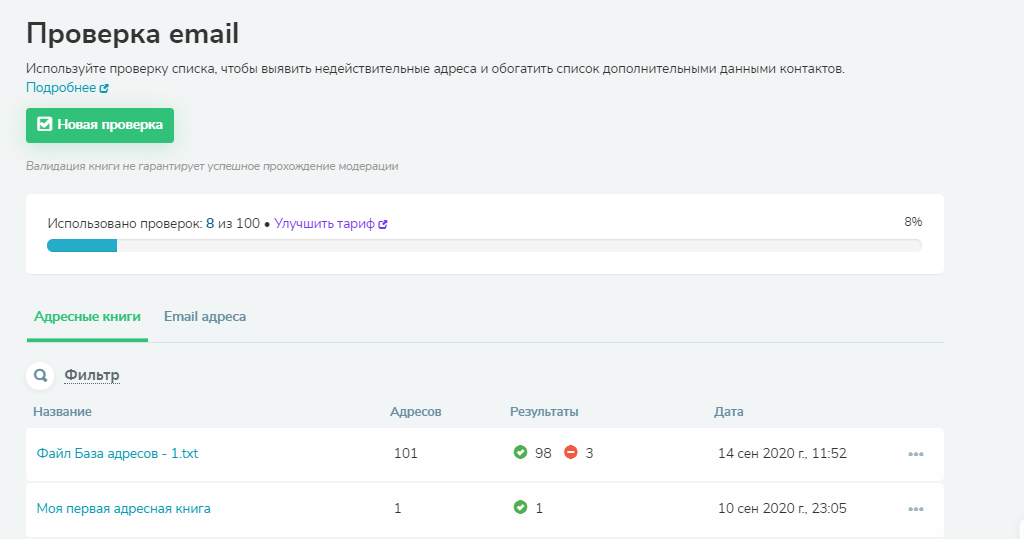Image resolution: width=1024 pixels, height=539 pixels.
Task: Click the green valid icon next to 98
Action: coord(520,453)
